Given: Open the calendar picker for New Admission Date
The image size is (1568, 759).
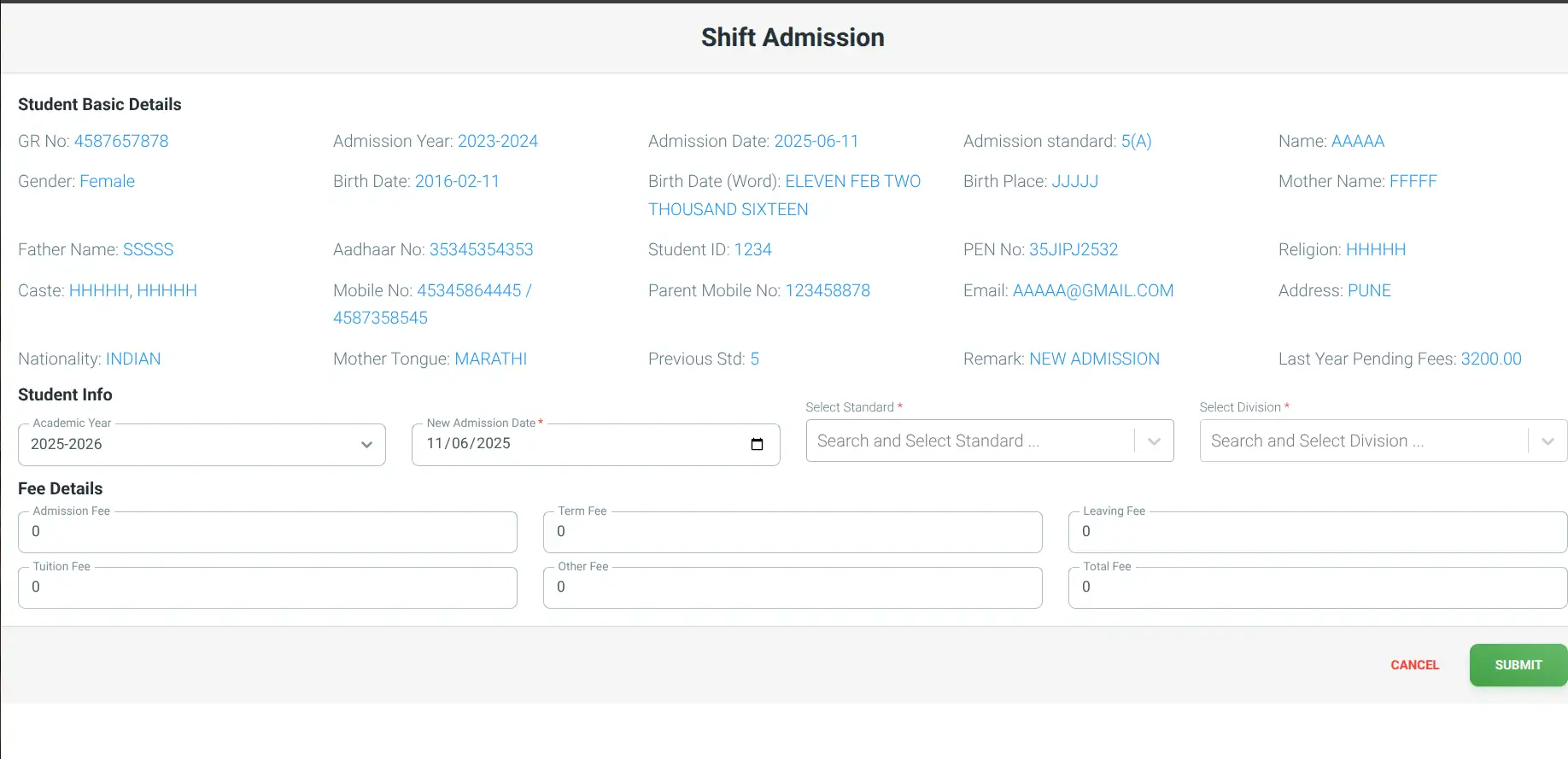Looking at the screenshot, I should (x=757, y=444).
